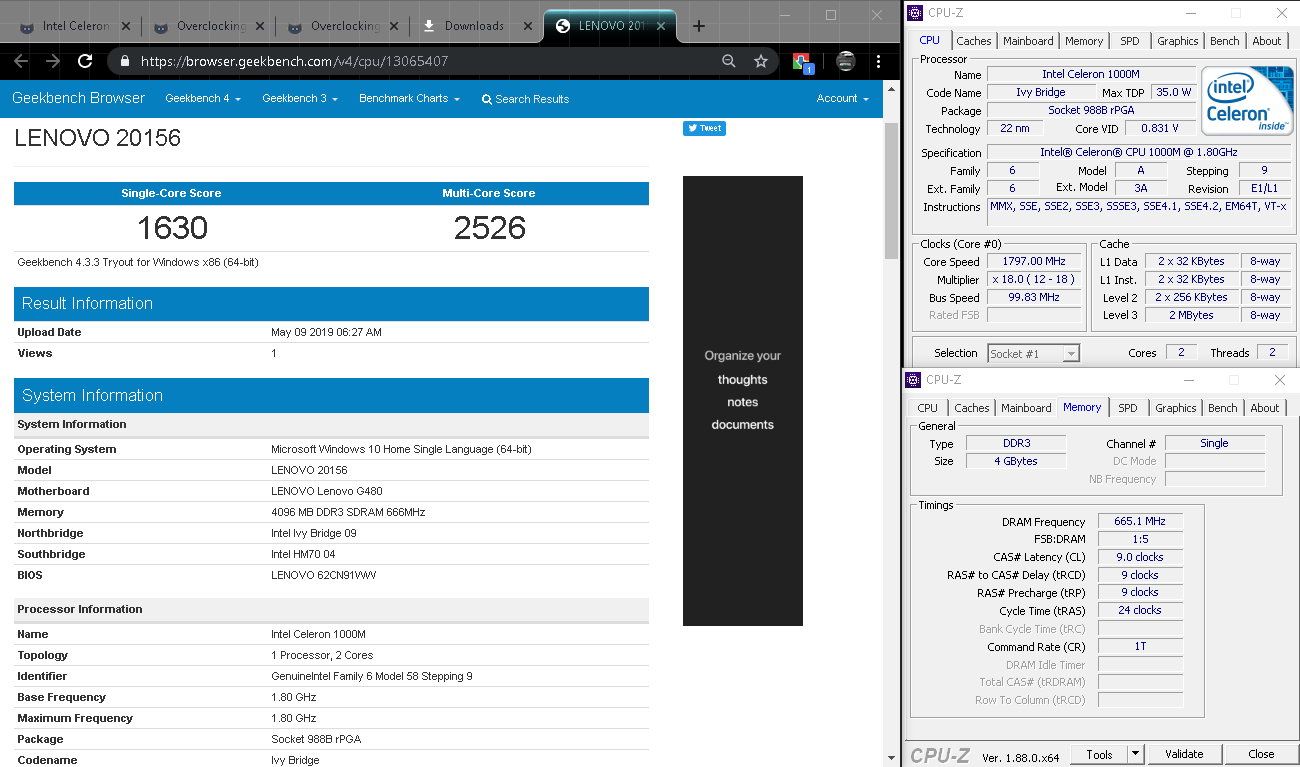Open the Account dropdown
The width and height of the screenshot is (1300, 767).
[842, 99]
